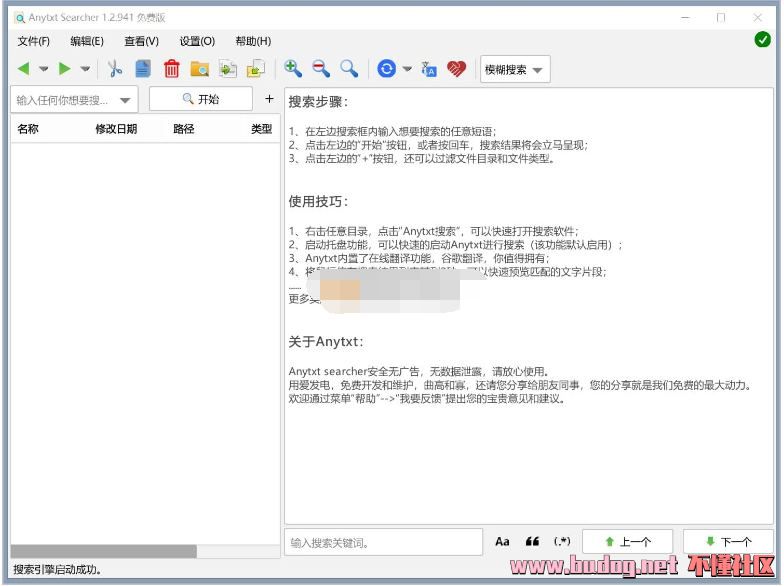Click the copy-to document icon
This screenshot has width=784, height=586.
pyautogui.click(x=228, y=68)
